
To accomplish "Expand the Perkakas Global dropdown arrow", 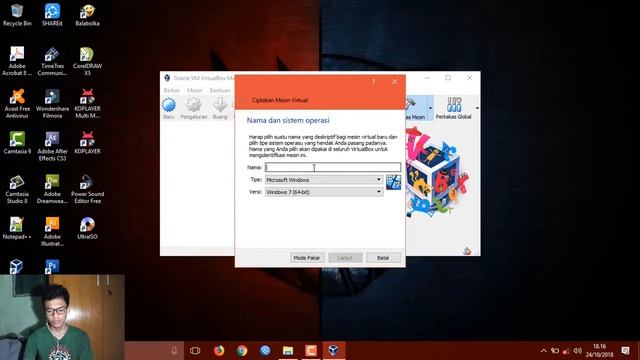I will [x=477, y=108].
